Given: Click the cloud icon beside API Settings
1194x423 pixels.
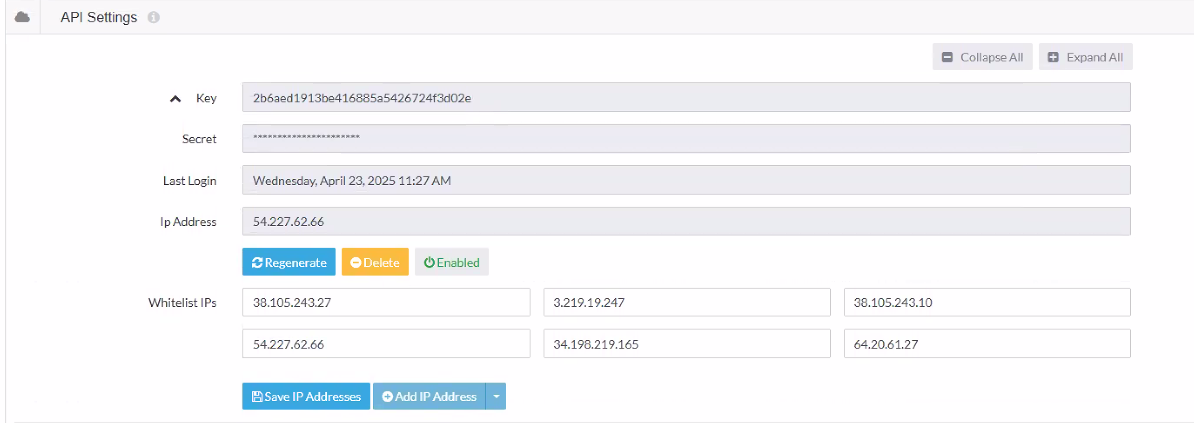Looking at the screenshot, I should [x=22, y=17].
